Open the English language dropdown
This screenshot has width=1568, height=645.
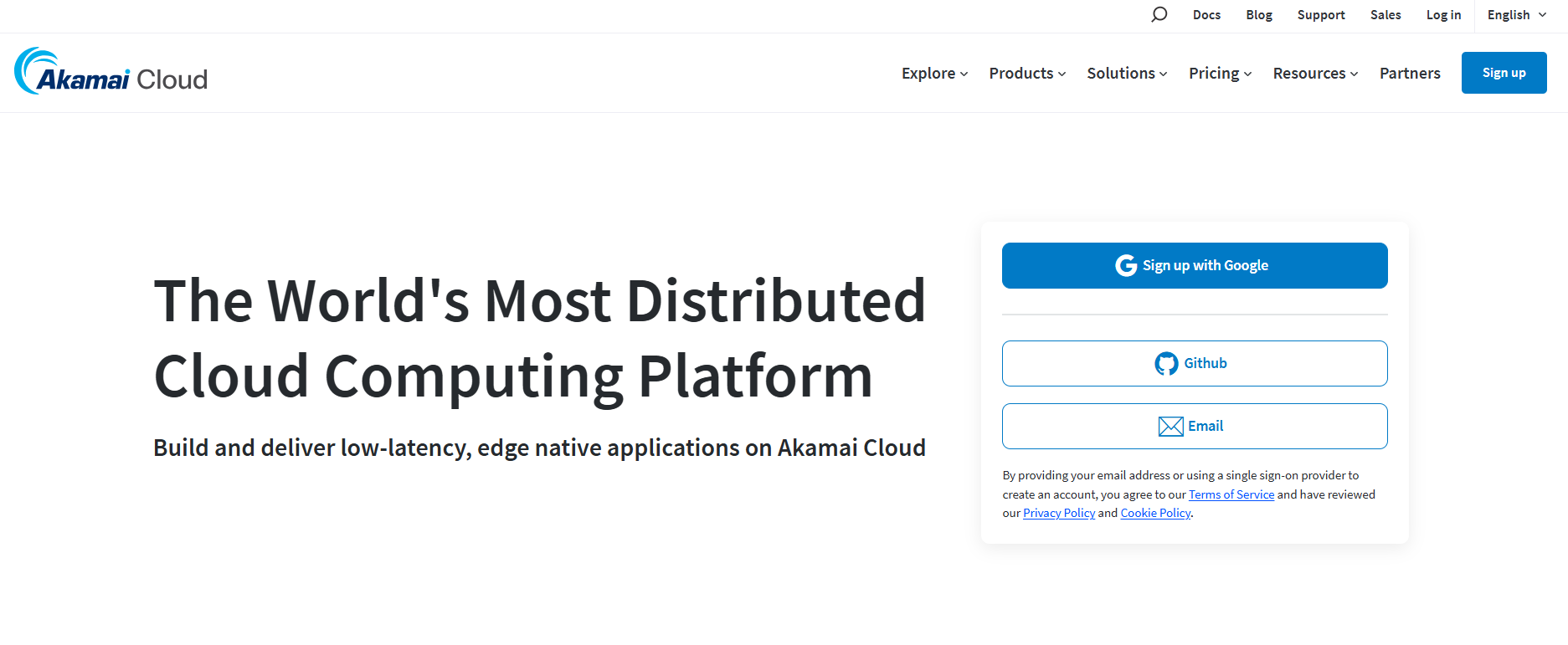point(1517,15)
